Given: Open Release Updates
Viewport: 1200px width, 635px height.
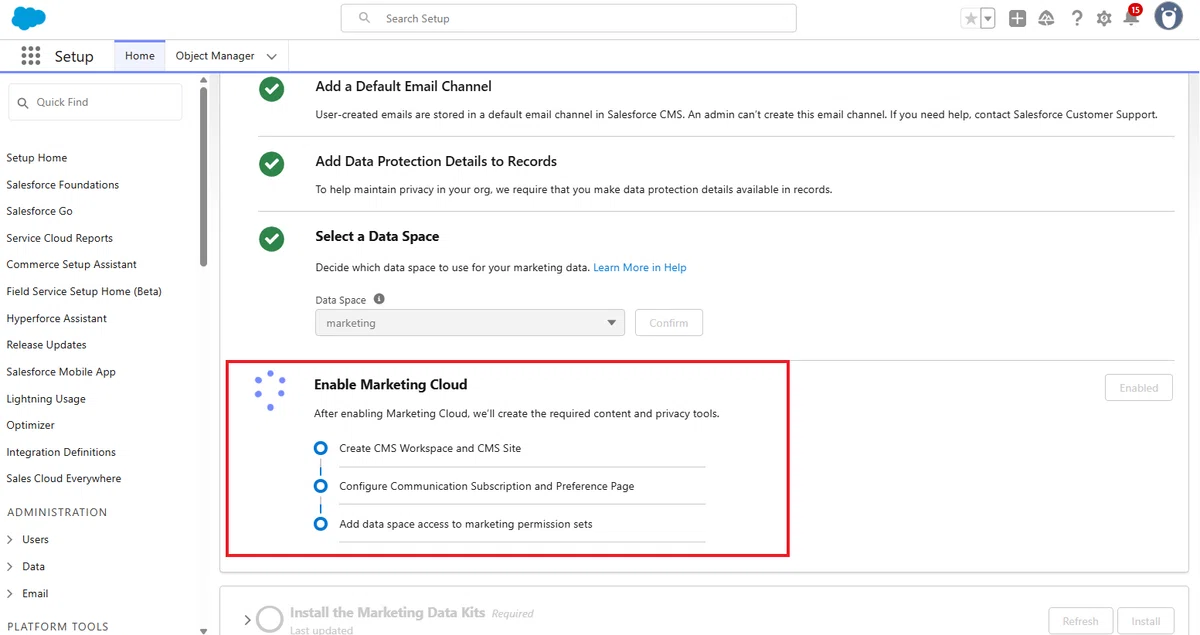Looking at the screenshot, I should (x=47, y=345).
